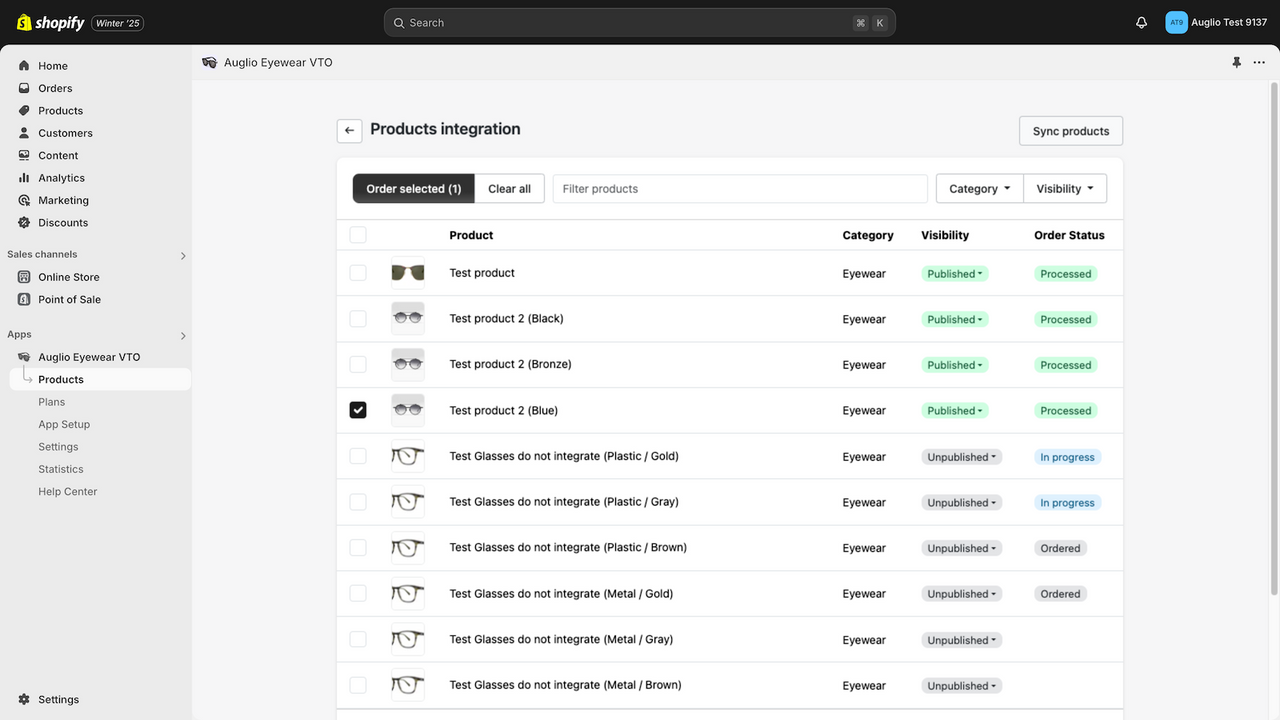Open the Unpublished dropdown for the Metal / Gray row
Image resolution: width=1280 pixels, height=720 pixels.
(962, 640)
